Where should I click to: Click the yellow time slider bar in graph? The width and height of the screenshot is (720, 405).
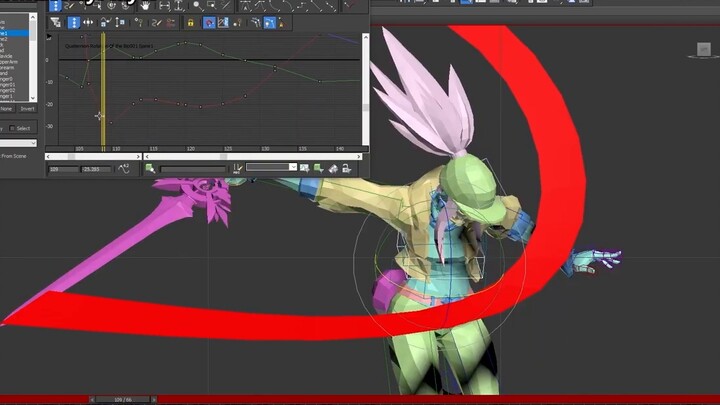103,92
